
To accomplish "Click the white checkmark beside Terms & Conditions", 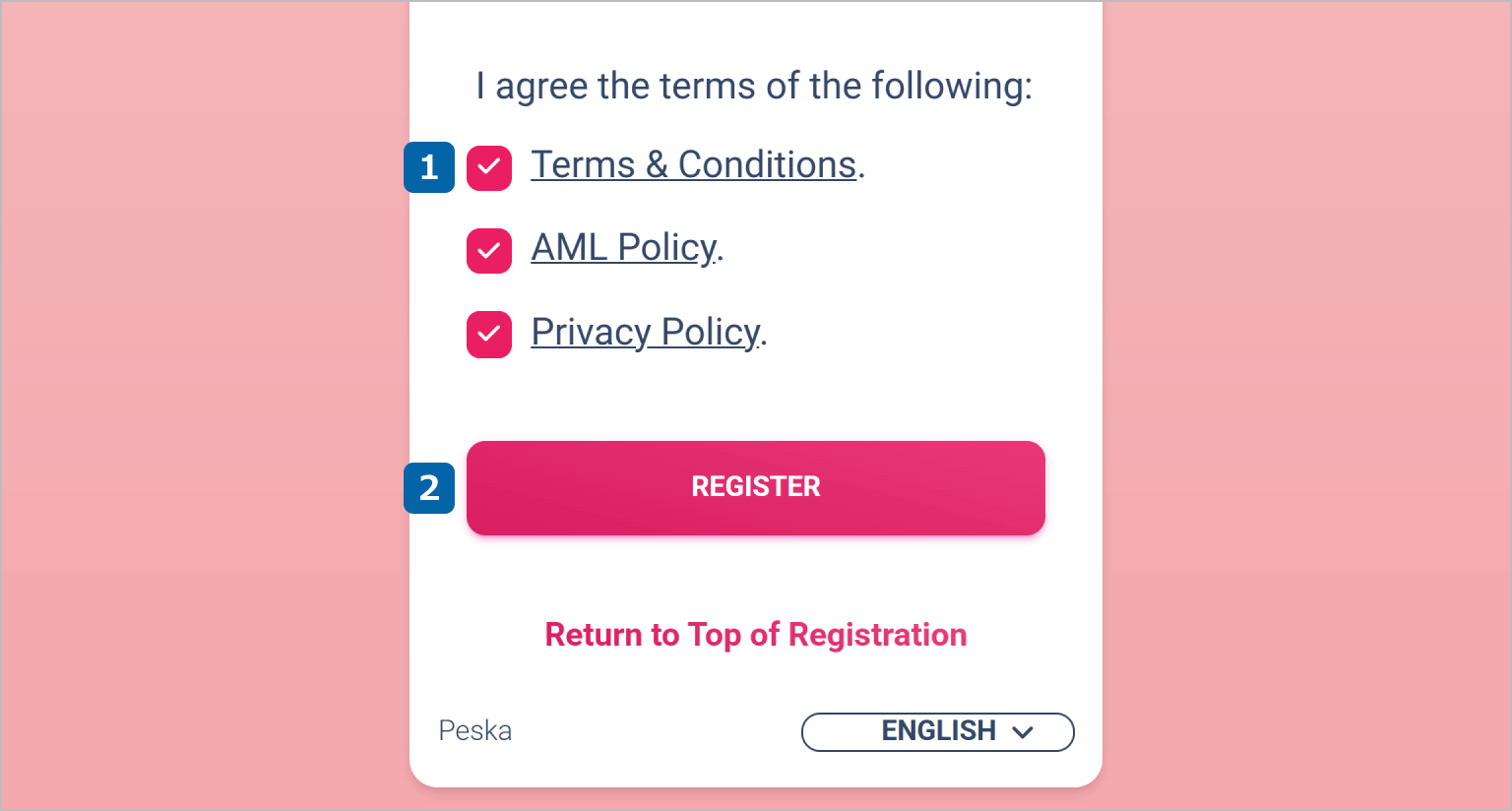I will coord(489,167).
